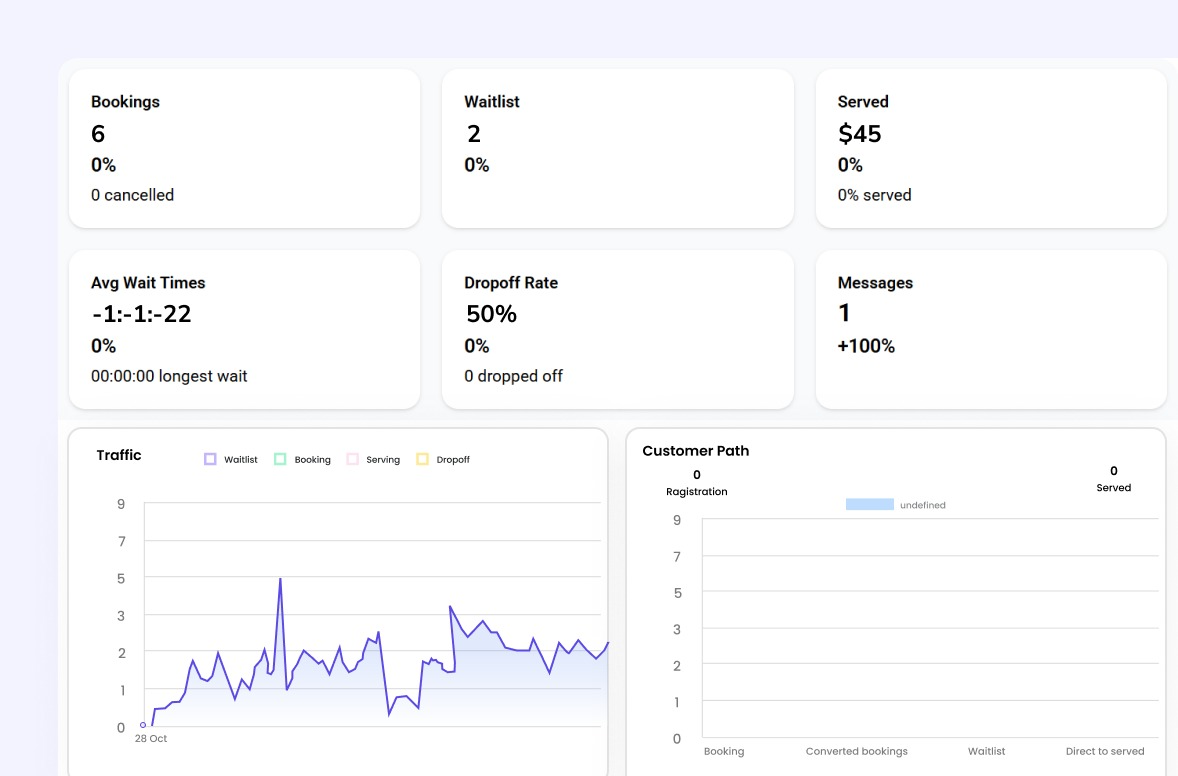The width and height of the screenshot is (1178, 776).
Task: Select the Waitlist card showing 2
Action: point(617,147)
